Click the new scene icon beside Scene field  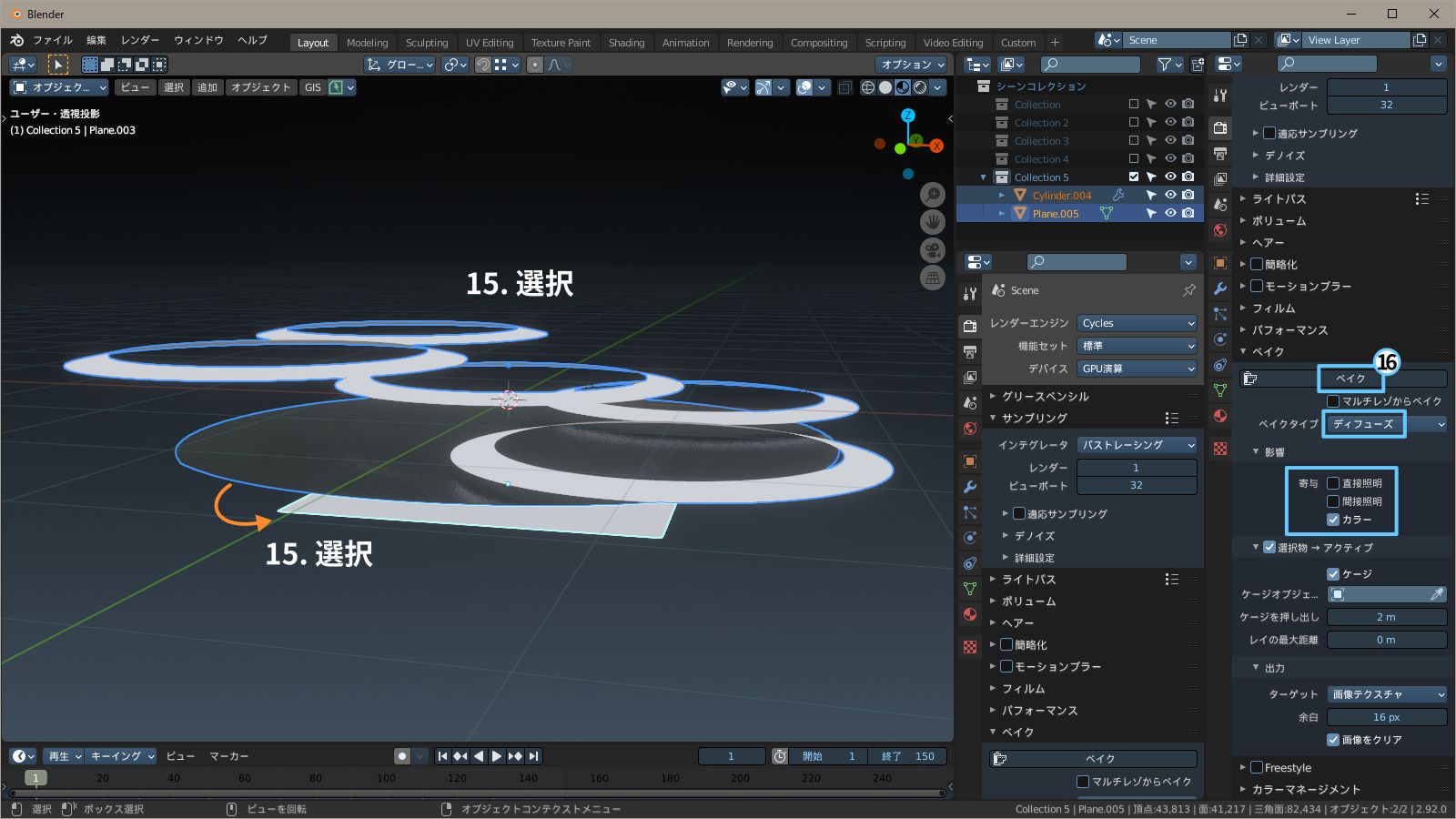click(1240, 40)
